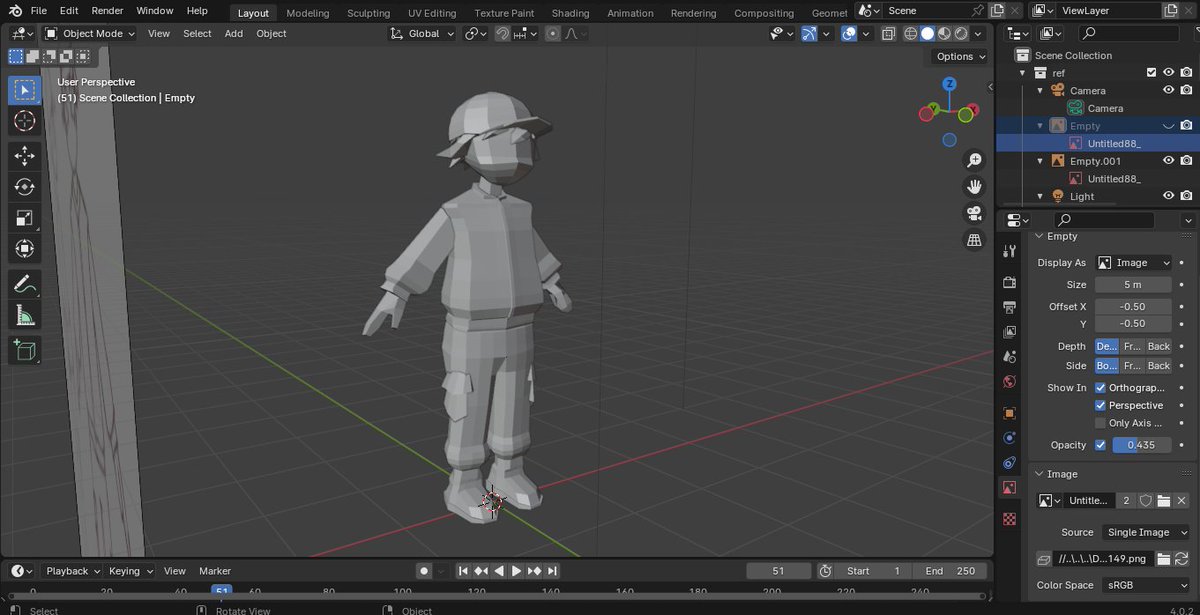
Task: Toggle viewport gizmos visibility
Action: [809, 33]
